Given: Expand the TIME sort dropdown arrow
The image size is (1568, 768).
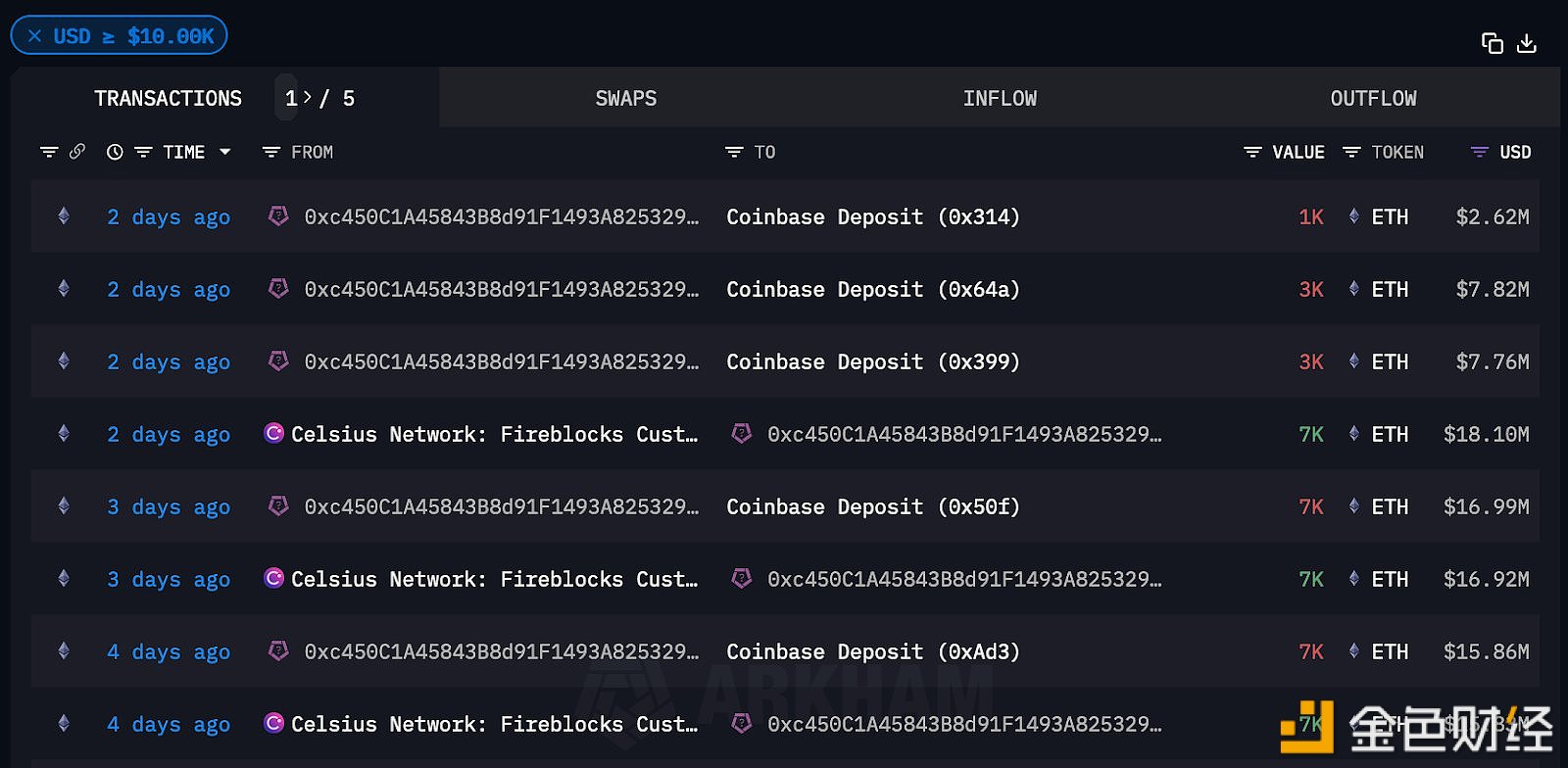Looking at the screenshot, I should tap(225, 152).
